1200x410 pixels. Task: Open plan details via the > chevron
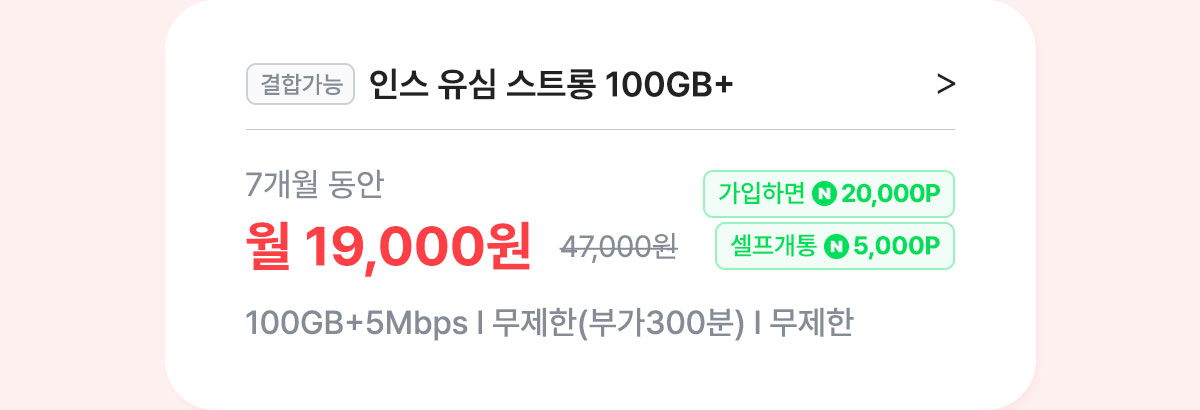click(945, 85)
